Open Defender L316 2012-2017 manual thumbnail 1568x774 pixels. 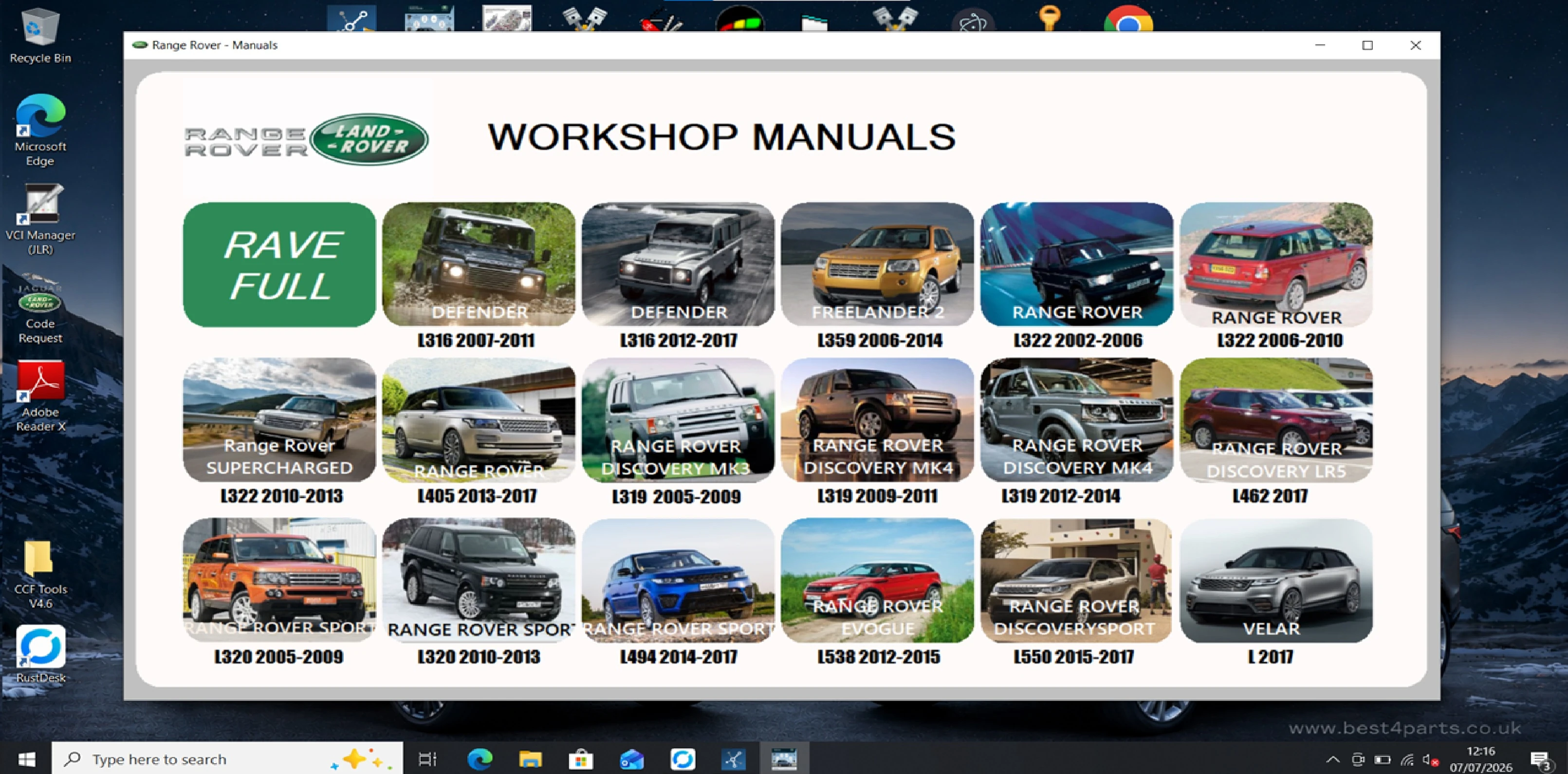(678, 265)
